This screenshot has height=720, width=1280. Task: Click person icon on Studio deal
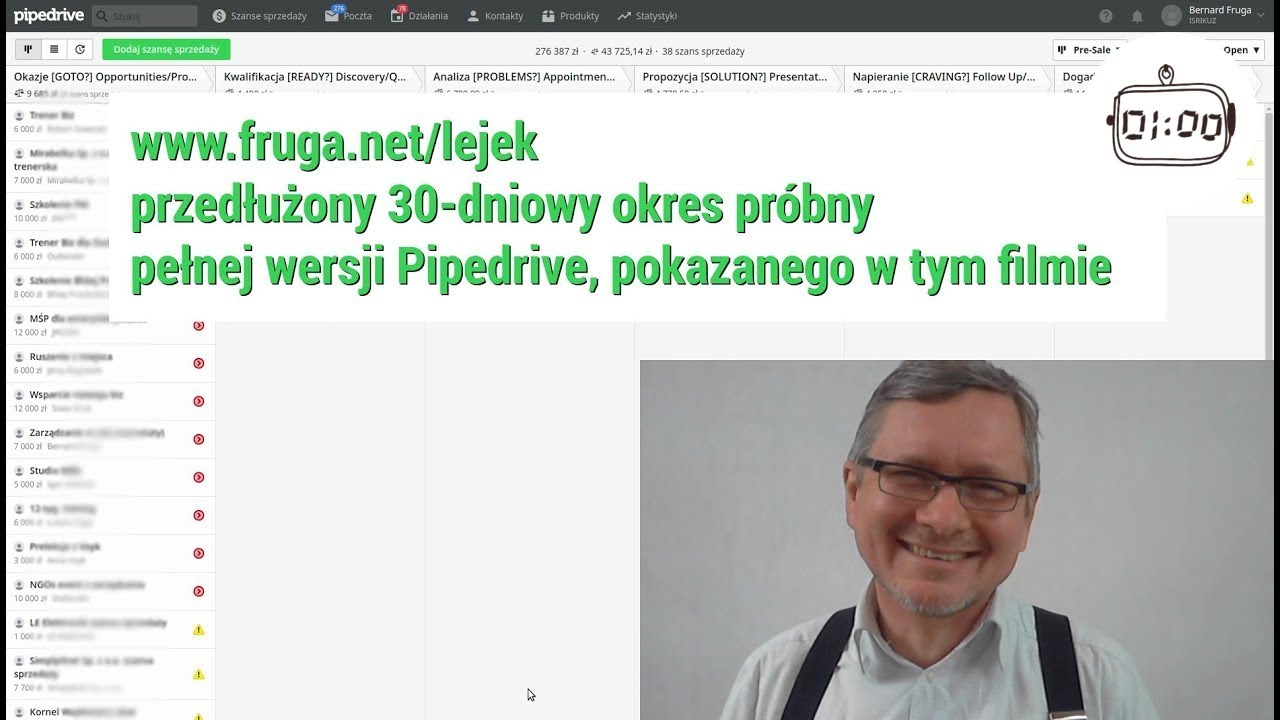[19, 471]
